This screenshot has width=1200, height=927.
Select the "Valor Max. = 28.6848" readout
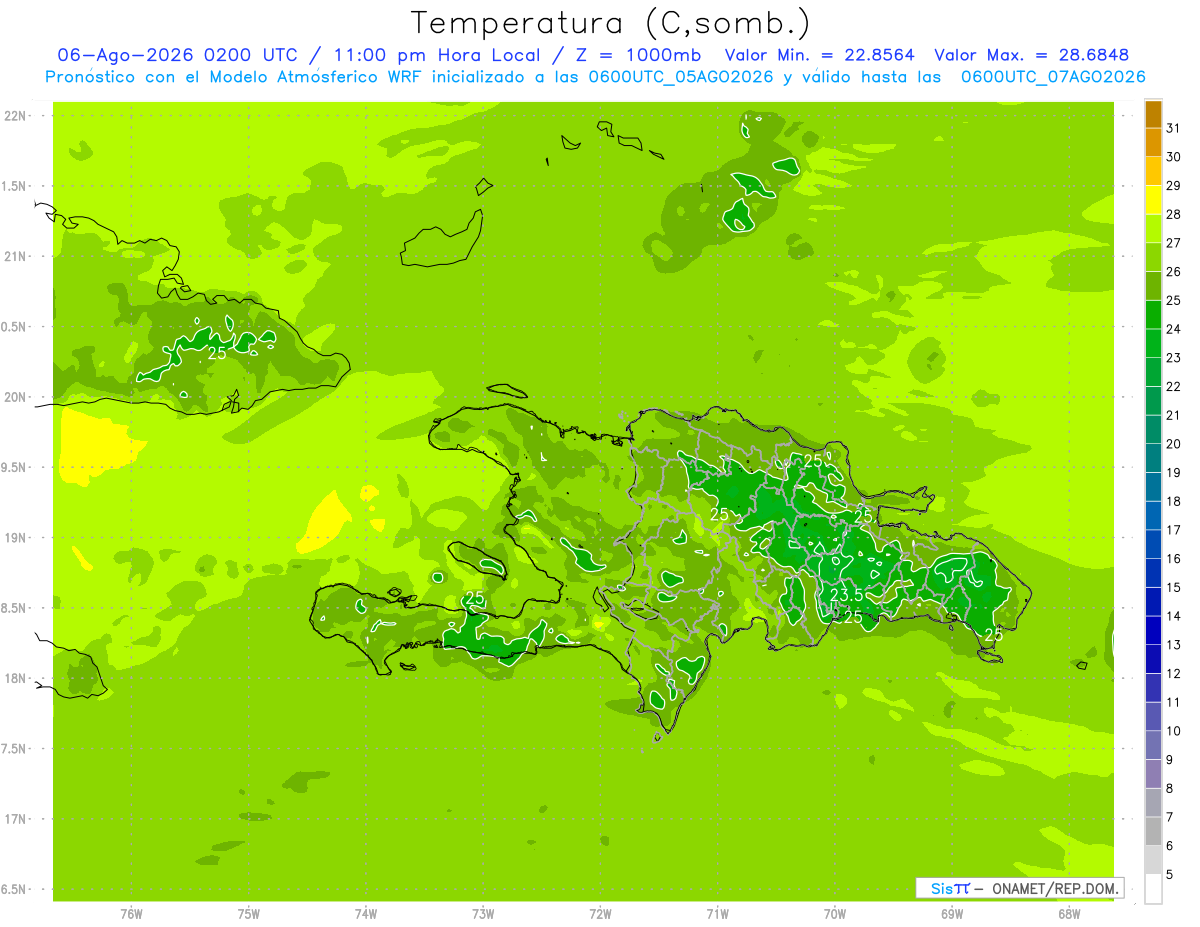[1032, 55]
